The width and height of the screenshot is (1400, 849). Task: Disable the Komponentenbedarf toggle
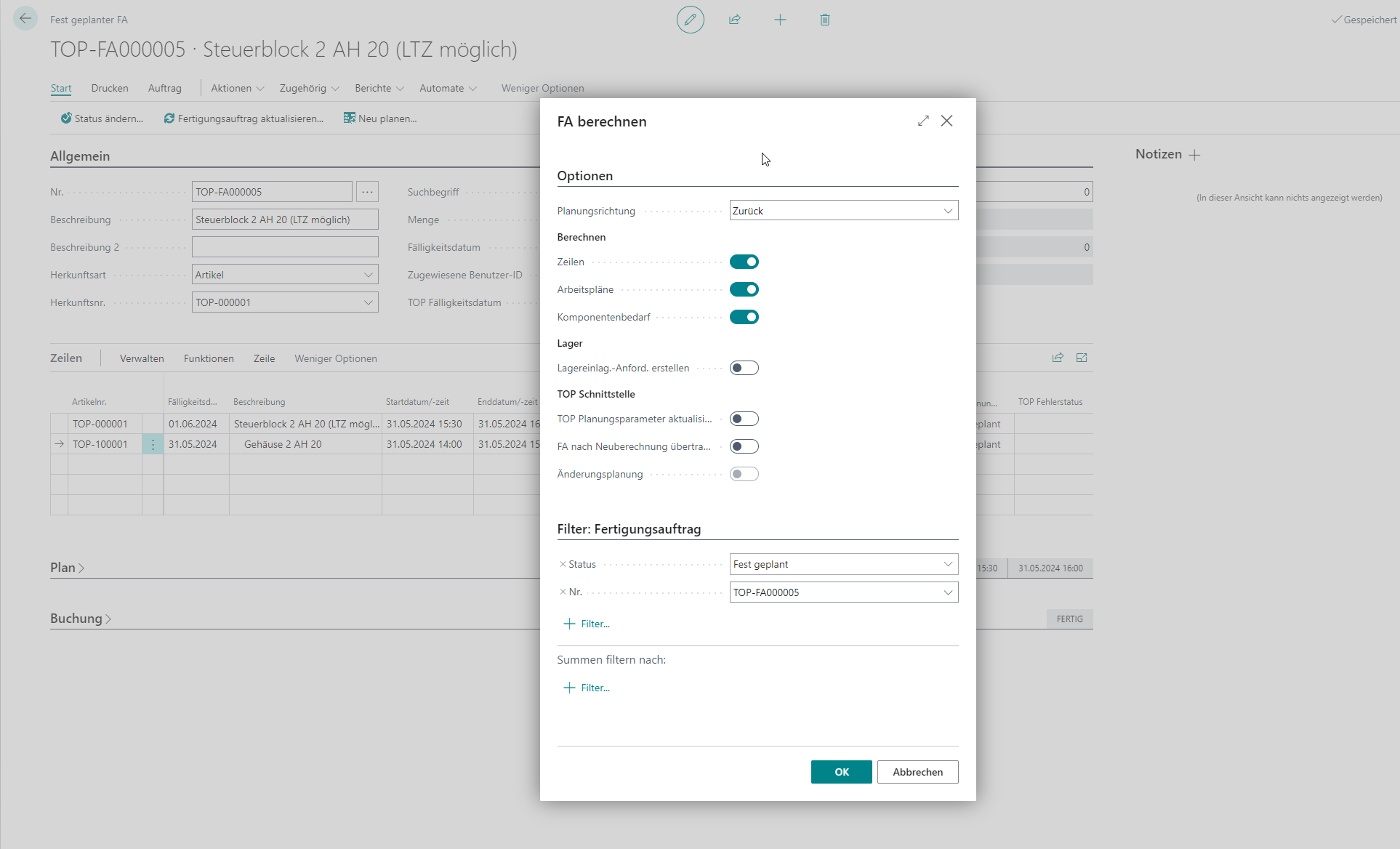(x=744, y=317)
